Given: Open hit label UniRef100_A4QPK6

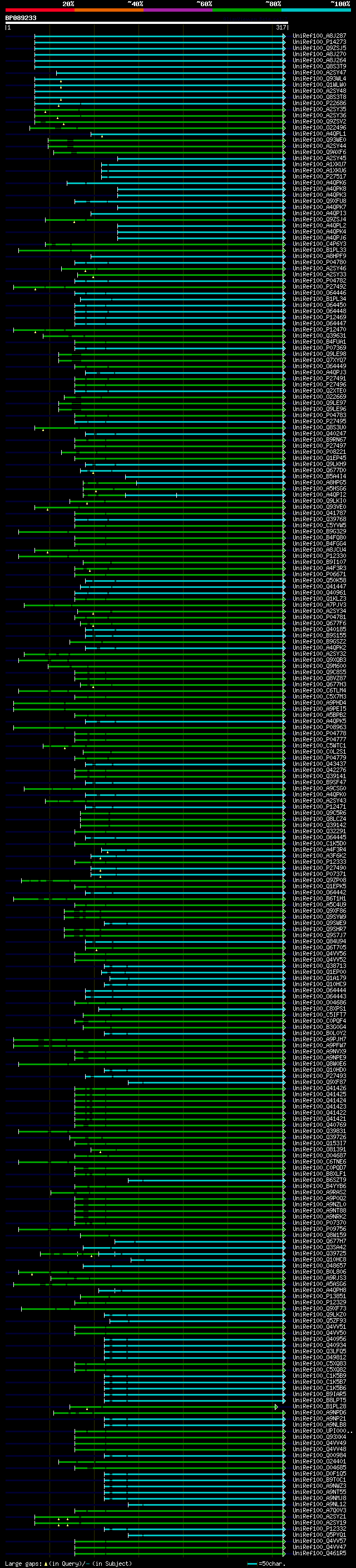Looking at the screenshot, I should click(319, 182).
